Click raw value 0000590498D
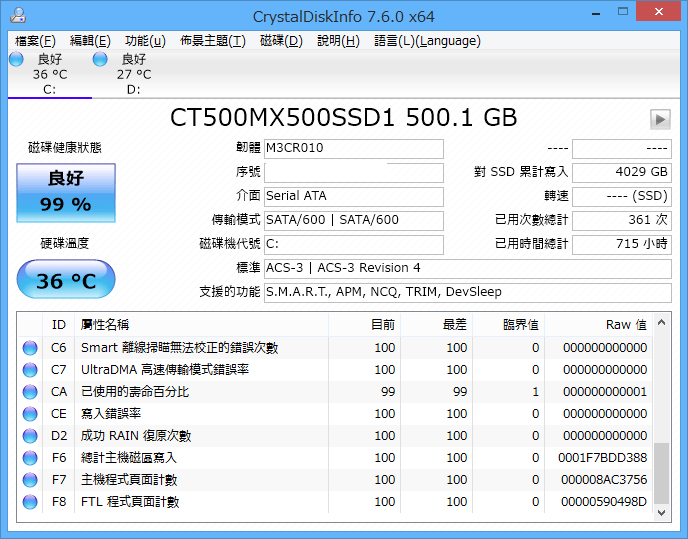Image resolution: width=688 pixels, height=539 pixels. tap(604, 502)
